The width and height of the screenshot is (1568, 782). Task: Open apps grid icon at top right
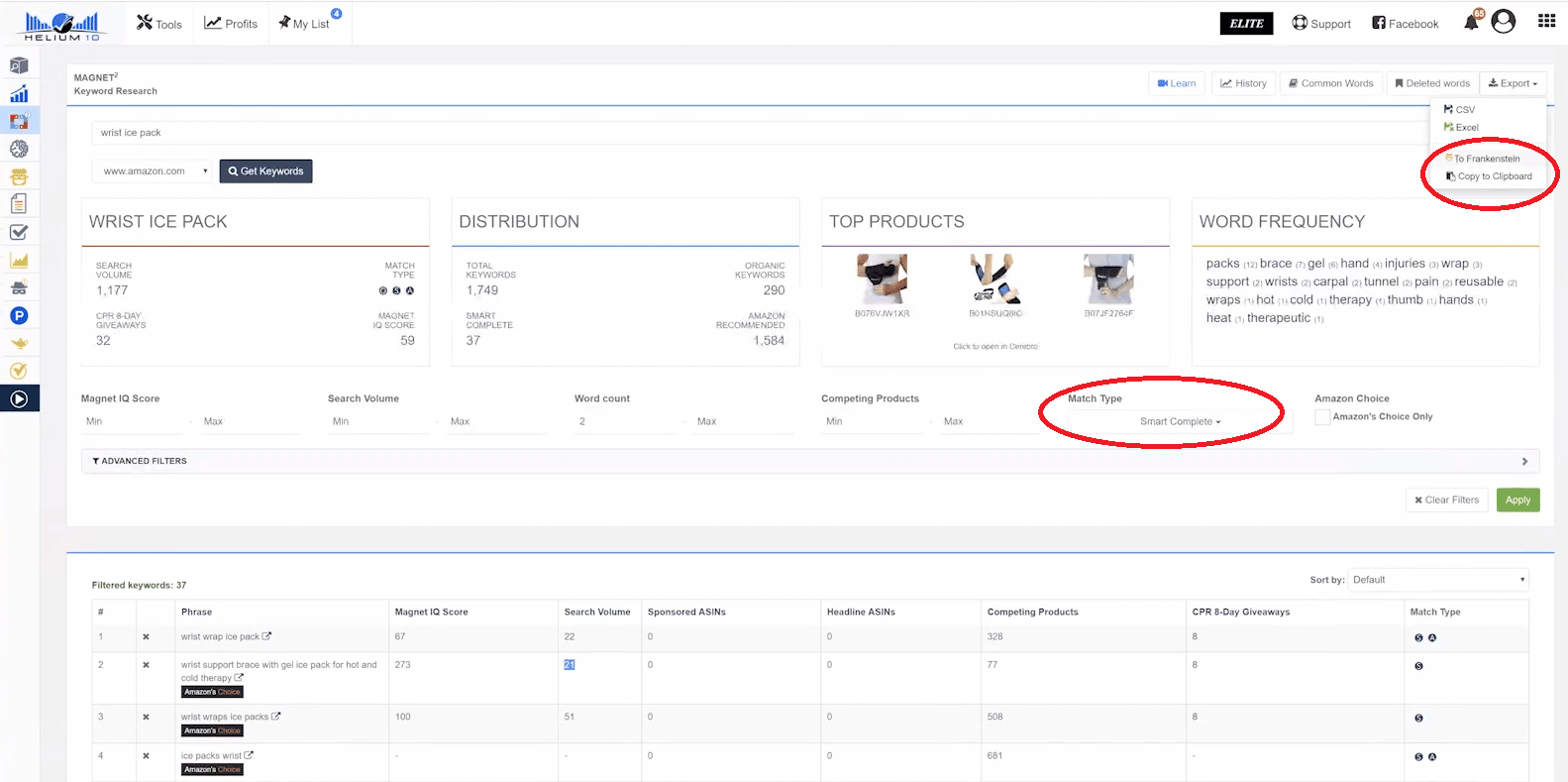pyautogui.click(x=1546, y=21)
